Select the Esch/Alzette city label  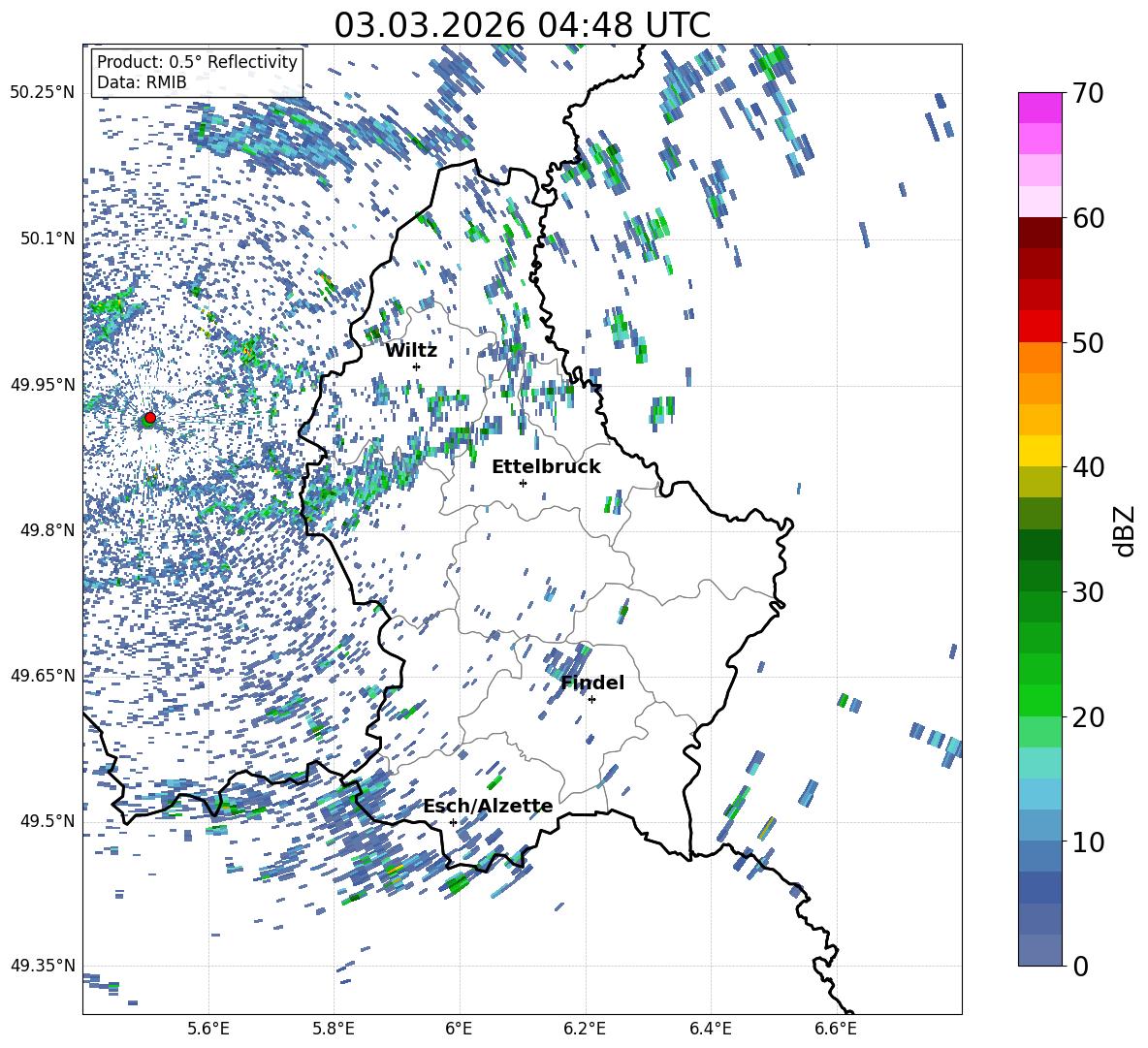click(488, 806)
